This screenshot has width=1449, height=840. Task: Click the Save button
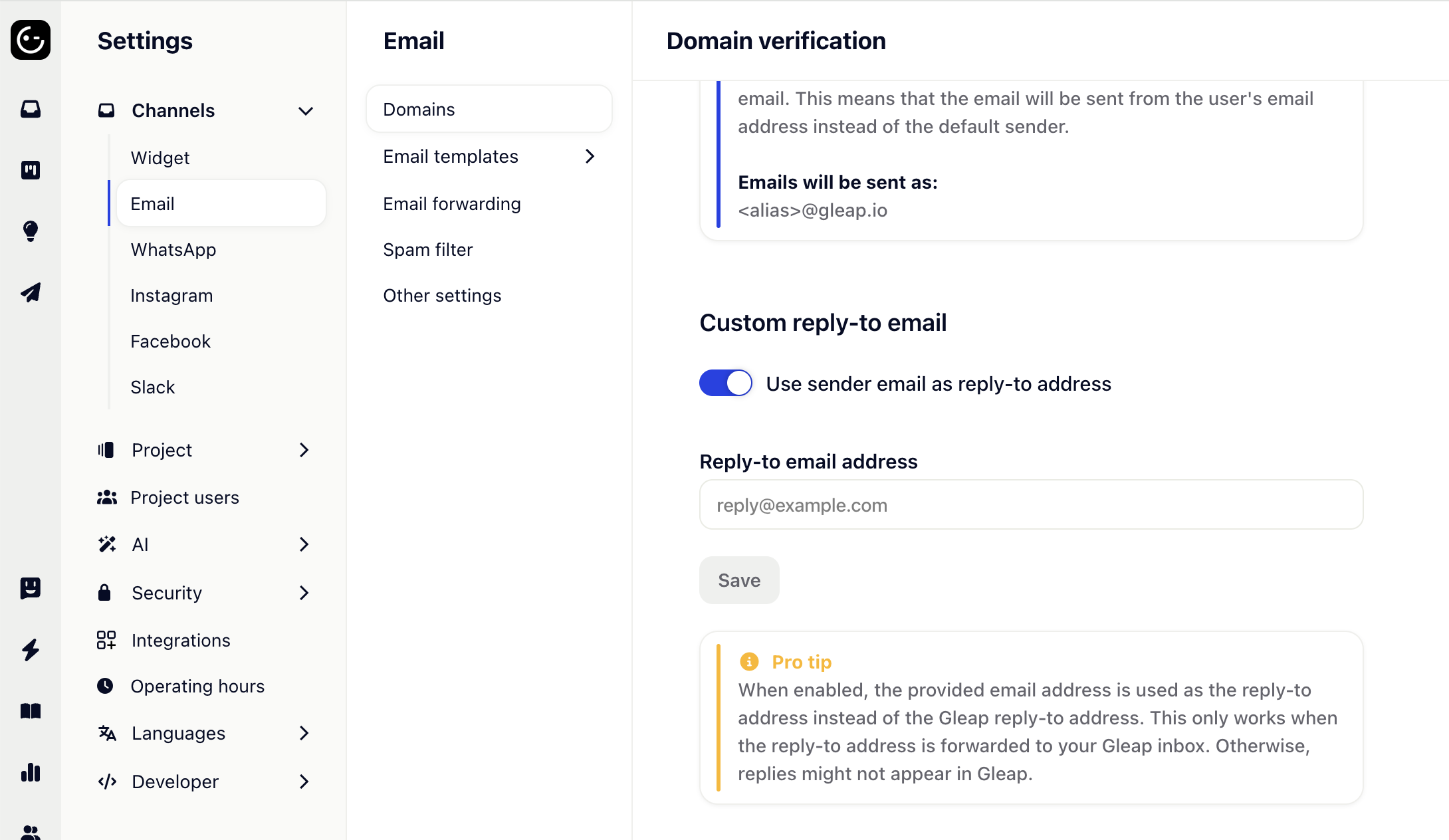tap(739, 580)
